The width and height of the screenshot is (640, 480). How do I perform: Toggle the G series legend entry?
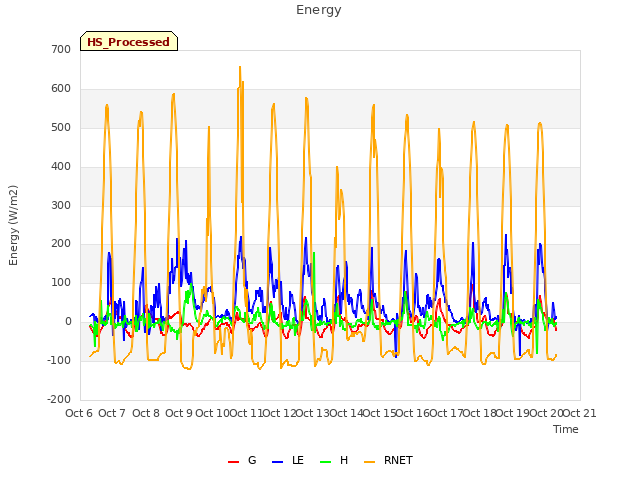pos(242,461)
